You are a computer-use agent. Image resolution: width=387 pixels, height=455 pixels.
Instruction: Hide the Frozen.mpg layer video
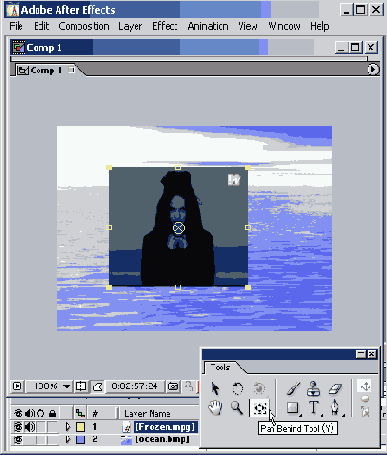[x=18, y=427]
